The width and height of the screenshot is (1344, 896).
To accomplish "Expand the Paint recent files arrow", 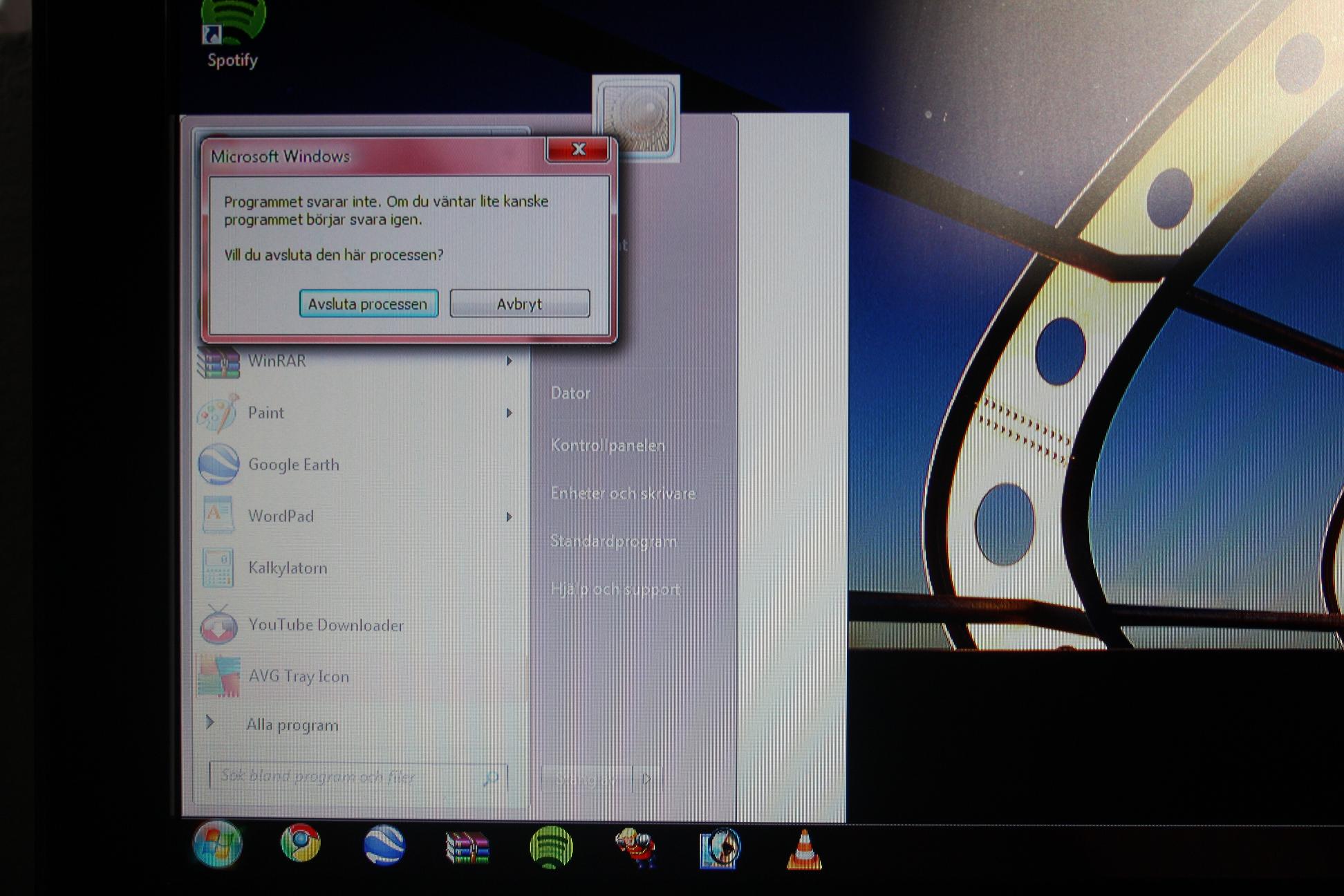I will tap(509, 413).
